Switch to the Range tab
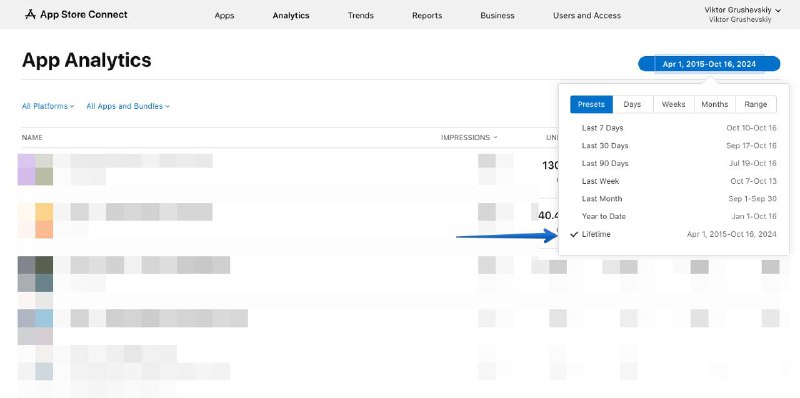 click(756, 104)
